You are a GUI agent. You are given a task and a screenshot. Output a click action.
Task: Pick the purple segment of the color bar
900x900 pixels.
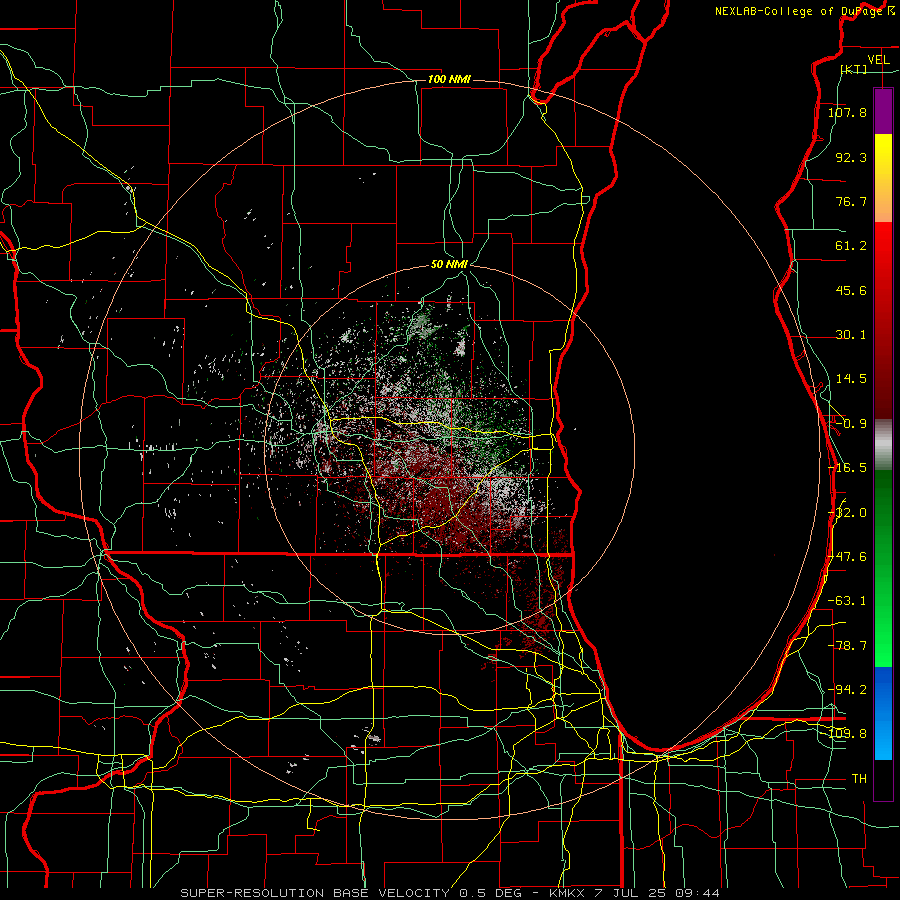point(883,111)
